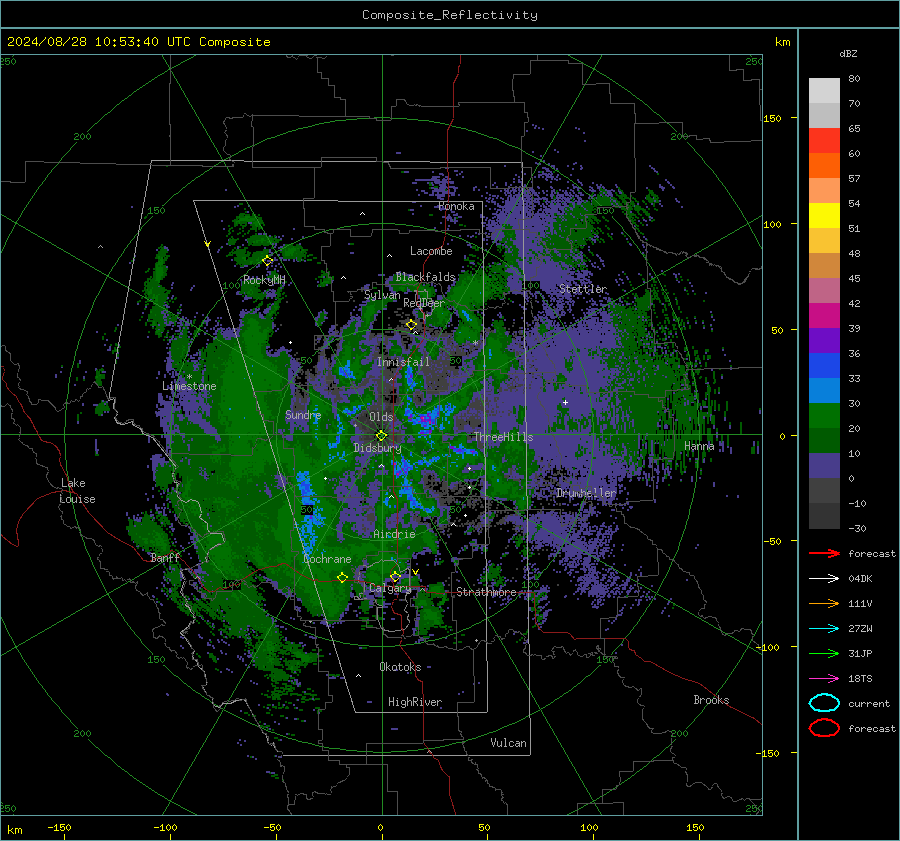This screenshot has height=841, width=900.
Task: Click the 2024/08/28 10:53:40 UTC timestamp
Action: (x=99, y=42)
